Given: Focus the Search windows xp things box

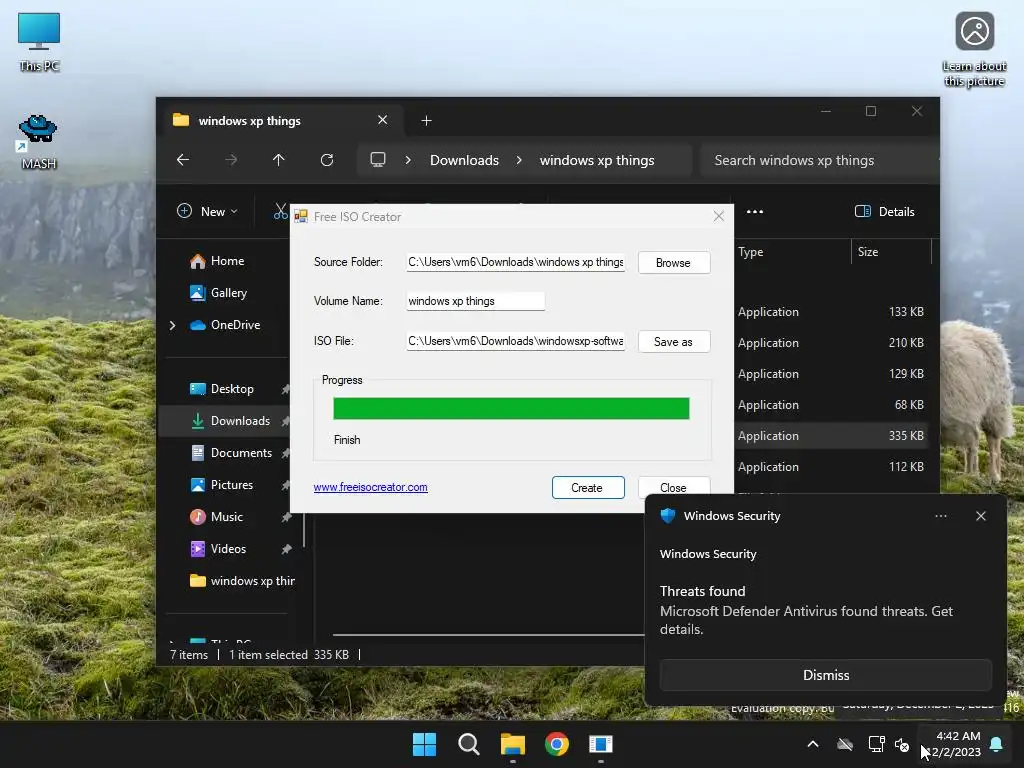Looking at the screenshot, I should (x=820, y=160).
